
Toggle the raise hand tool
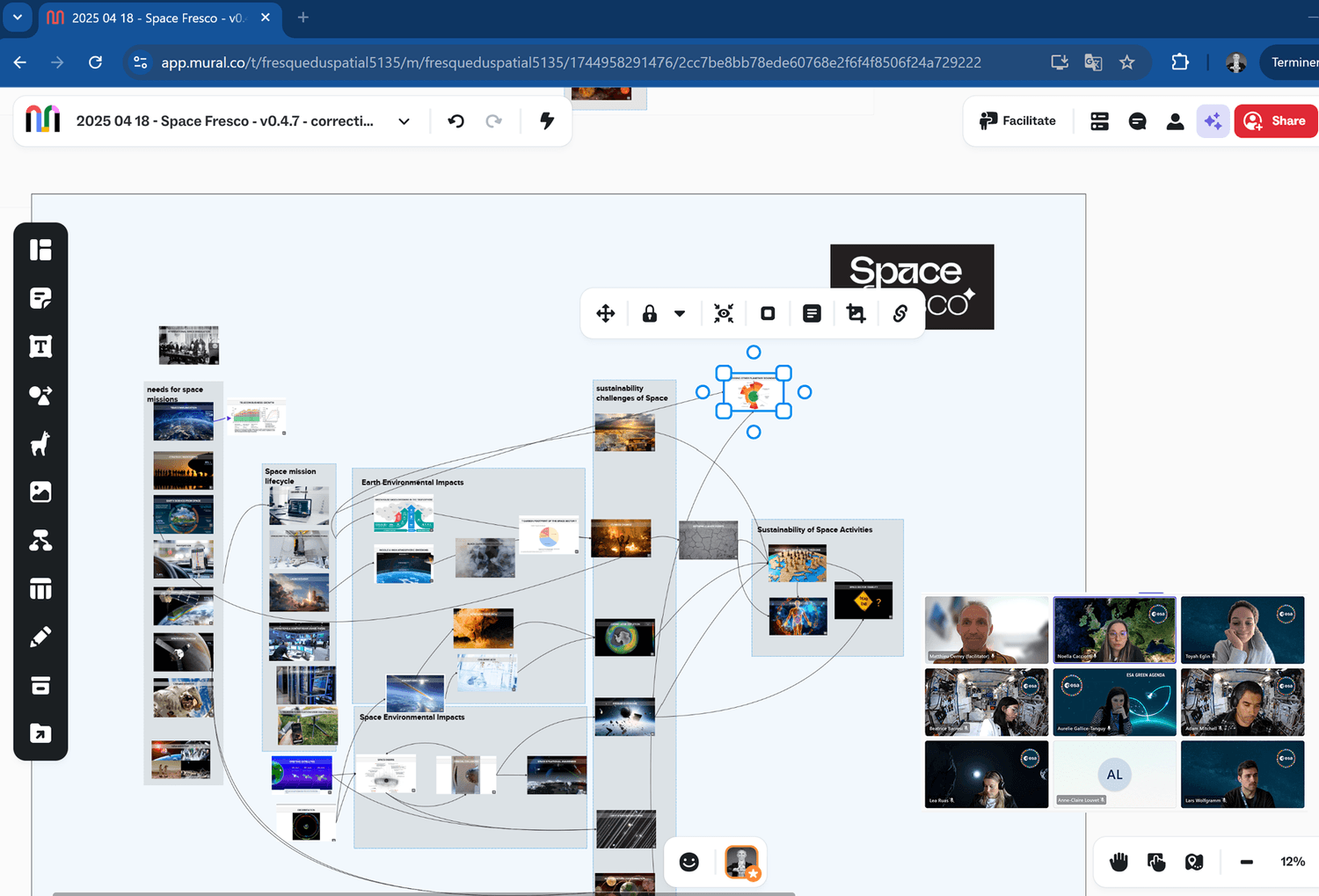click(1119, 862)
